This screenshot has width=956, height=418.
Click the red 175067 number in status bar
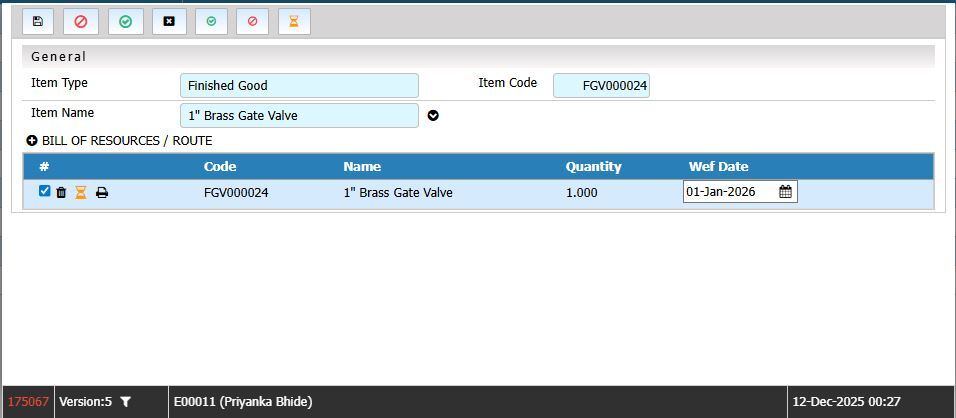27,402
